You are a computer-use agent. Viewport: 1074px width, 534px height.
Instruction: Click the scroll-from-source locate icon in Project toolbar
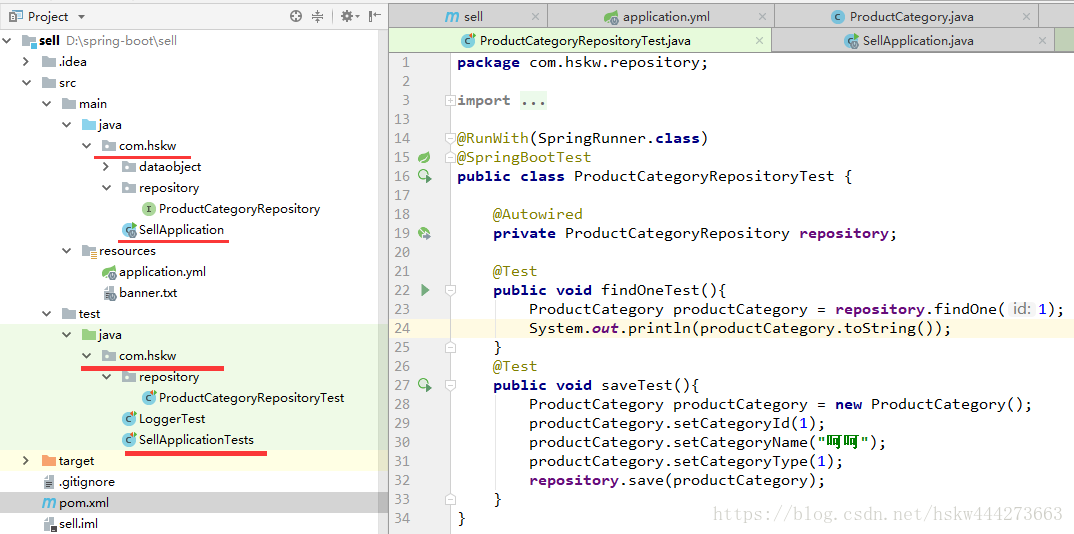pyautogui.click(x=296, y=16)
